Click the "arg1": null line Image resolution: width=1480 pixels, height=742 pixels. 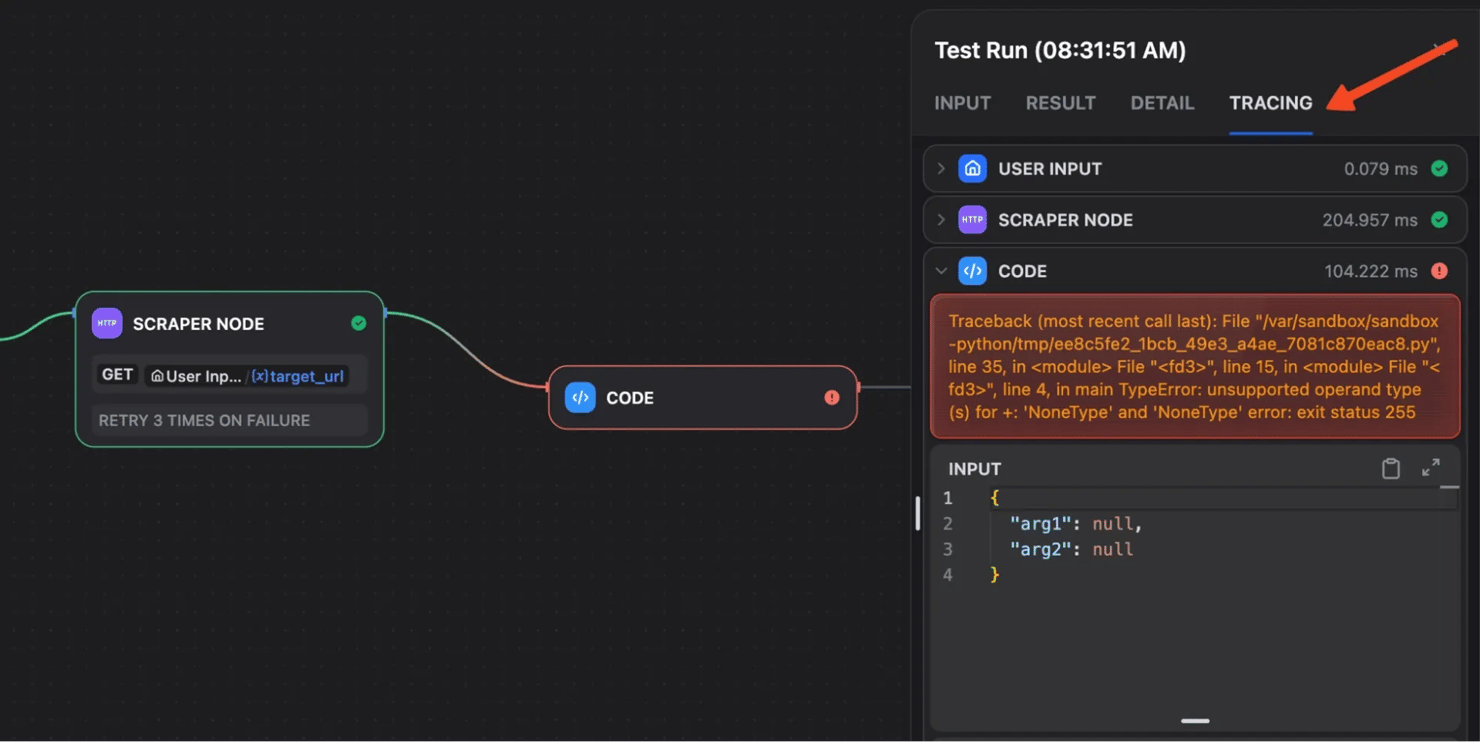pos(1075,523)
